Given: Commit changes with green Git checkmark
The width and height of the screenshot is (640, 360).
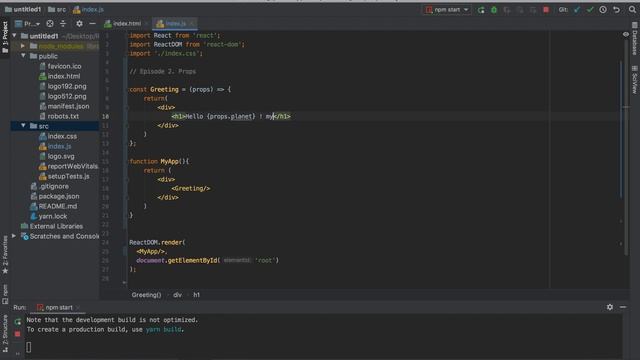Looking at the screenshot, I should pyautogui.click(x=590, y=10).
